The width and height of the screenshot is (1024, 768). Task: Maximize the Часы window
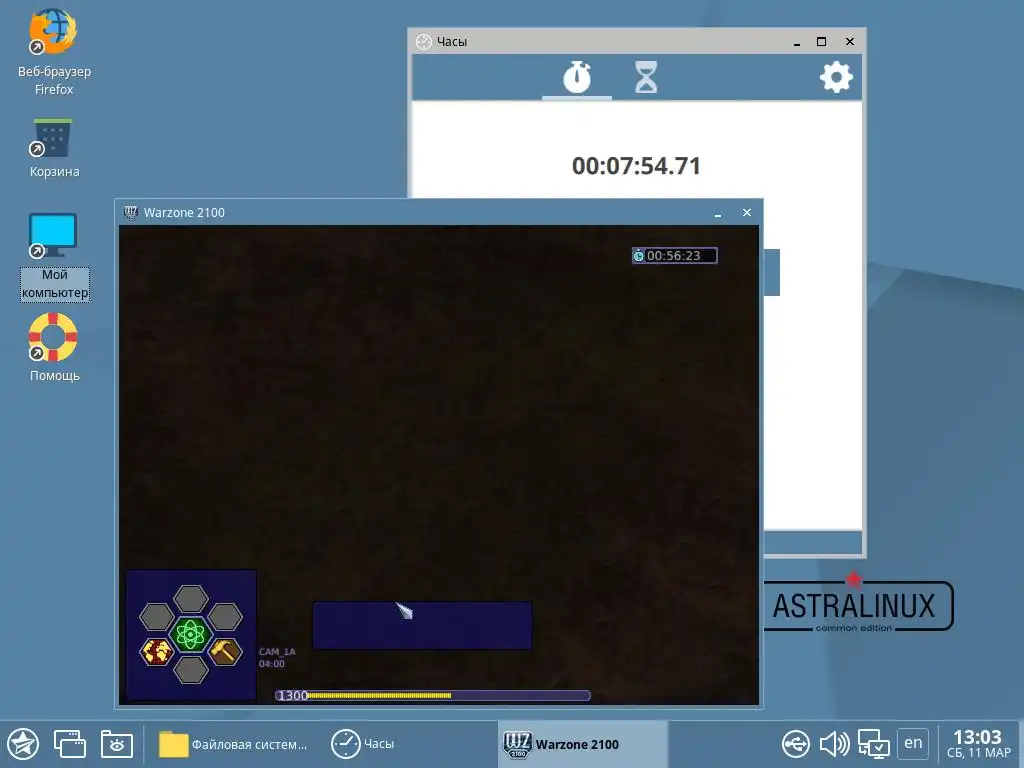click(x=822, y=42)
